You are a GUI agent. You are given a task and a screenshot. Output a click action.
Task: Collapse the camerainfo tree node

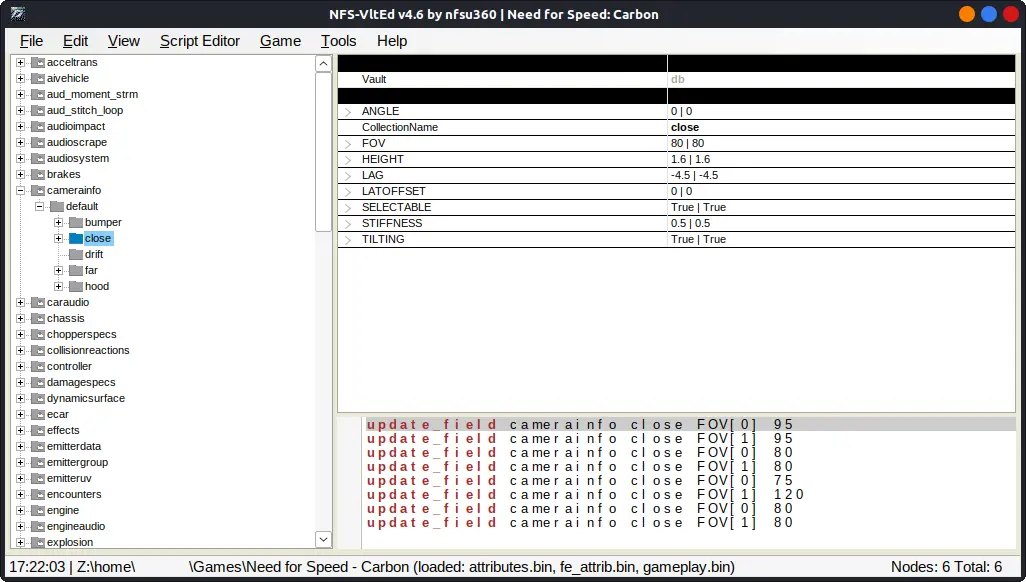(x=20, y=191)
